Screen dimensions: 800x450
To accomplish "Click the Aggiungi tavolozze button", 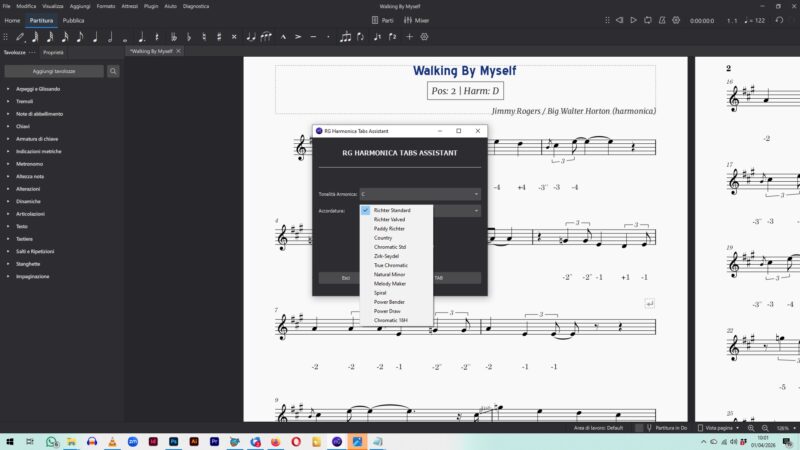I will point(54,71).
